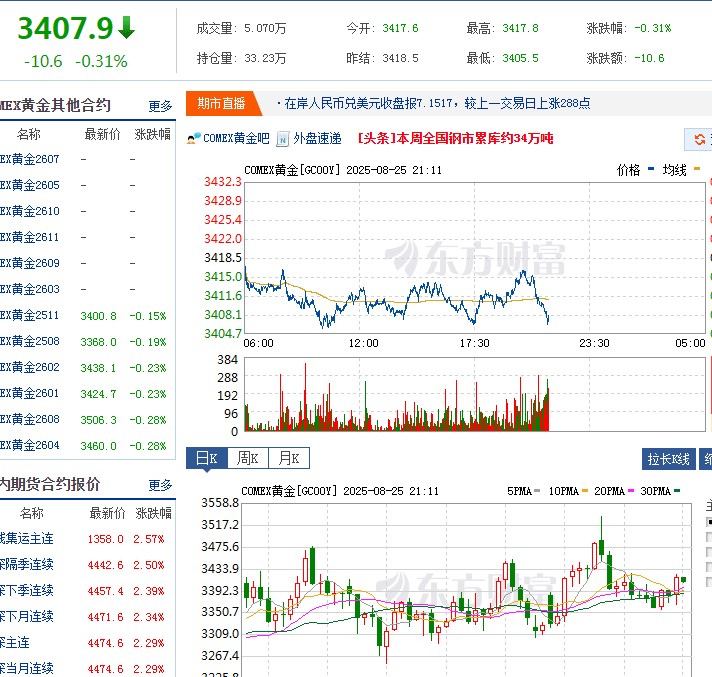The image size is (712, 677).
Task: Click latest price 3460.0
Action: click(99, 446)
